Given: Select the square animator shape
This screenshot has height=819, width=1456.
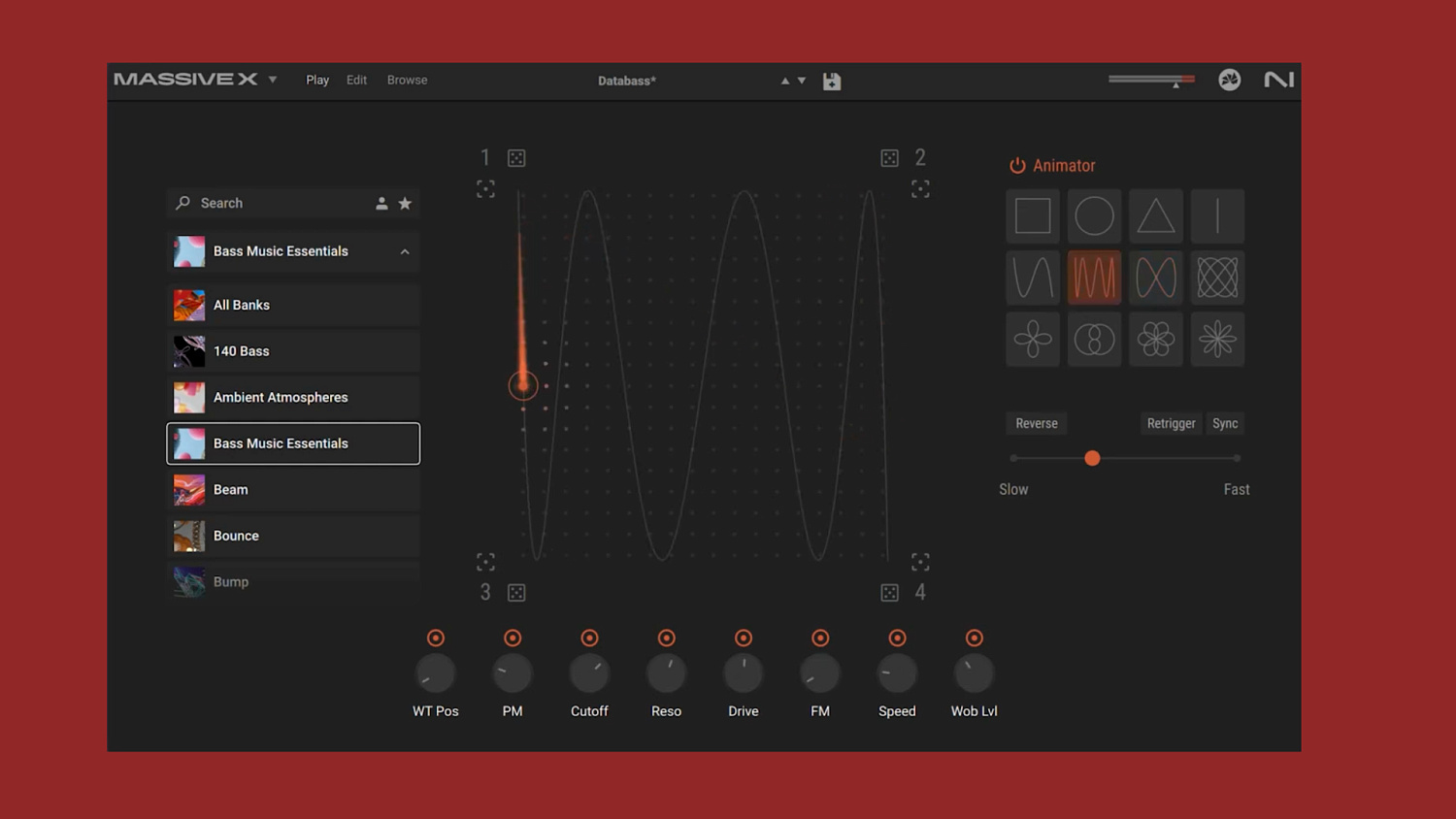Looking at the screenshot, I should coord(1033,216).
